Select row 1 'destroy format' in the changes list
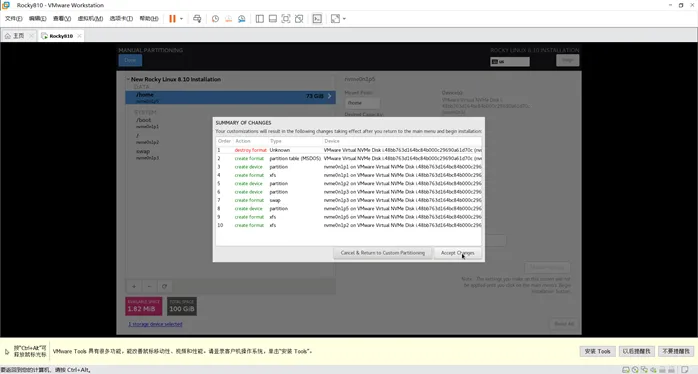 click(x=349, y=150)
